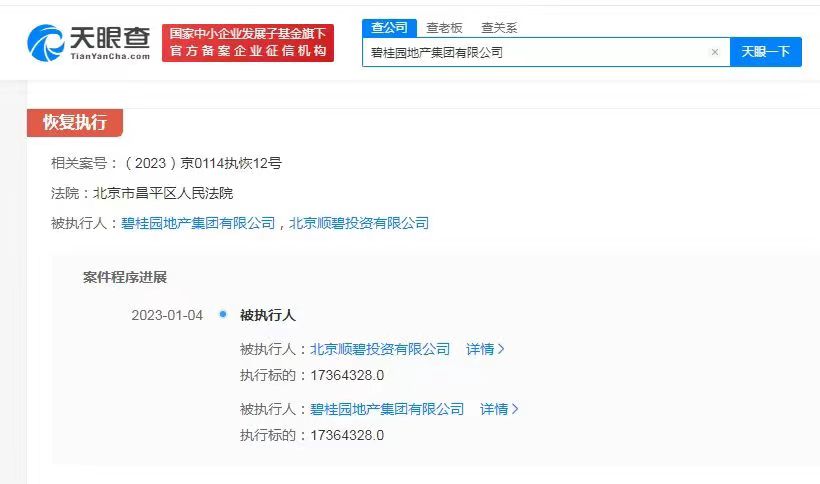
Task: Select the 查公司 tab
Action: tap(389, 28)
